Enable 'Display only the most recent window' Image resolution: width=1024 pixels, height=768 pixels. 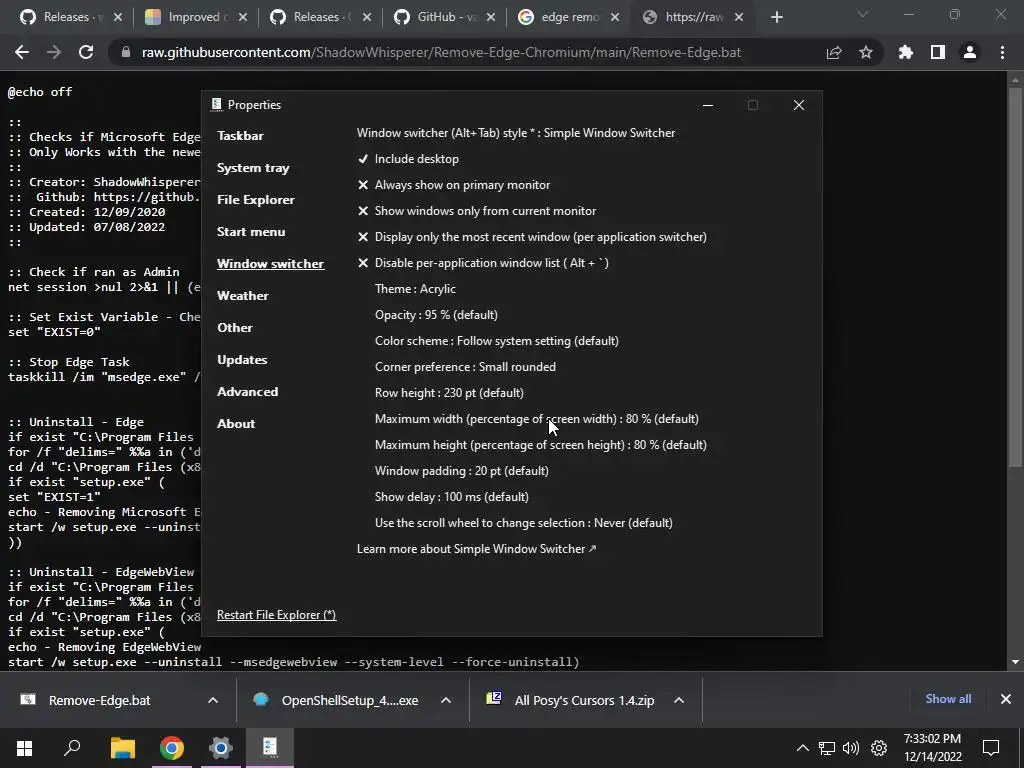(532, 237)
